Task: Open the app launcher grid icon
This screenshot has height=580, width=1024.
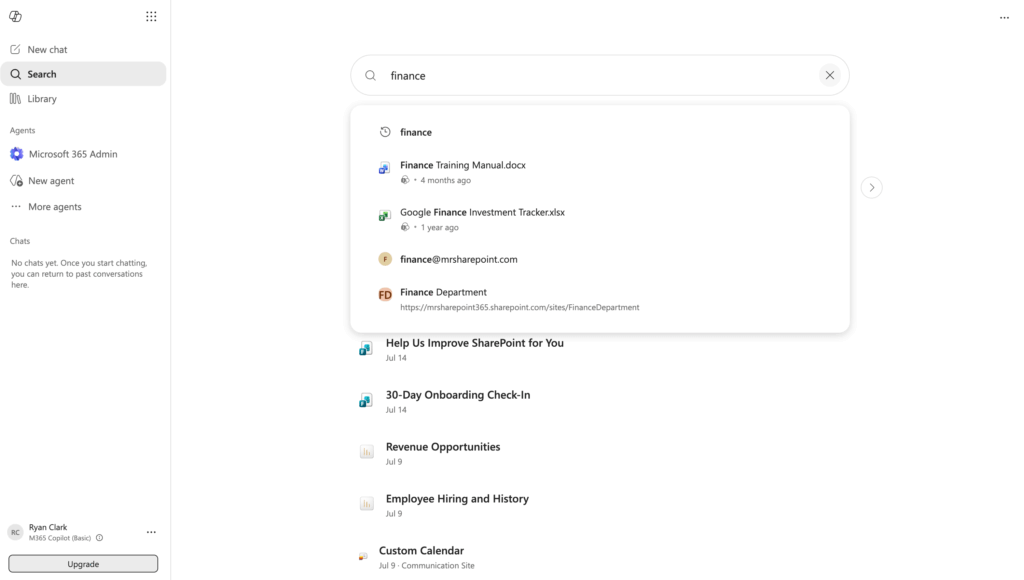Action: coord(151,16)
